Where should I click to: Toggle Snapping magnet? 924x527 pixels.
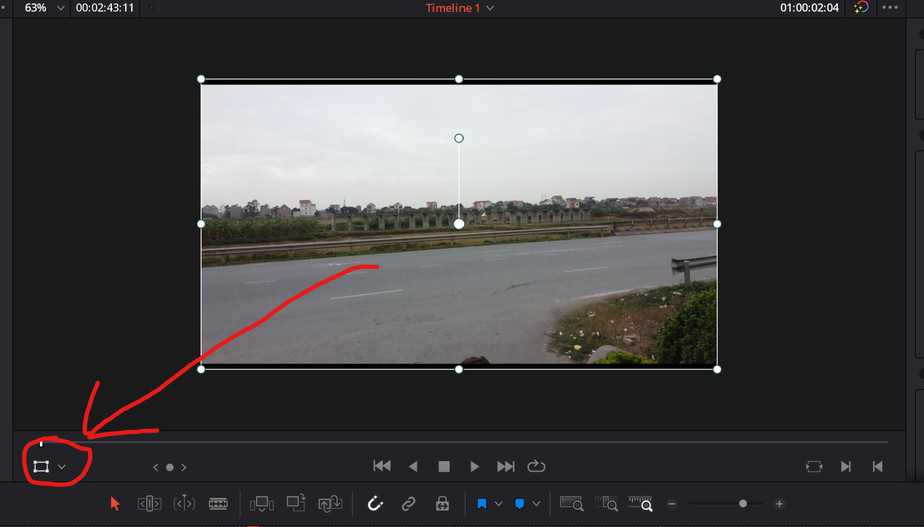click(375, 503)
